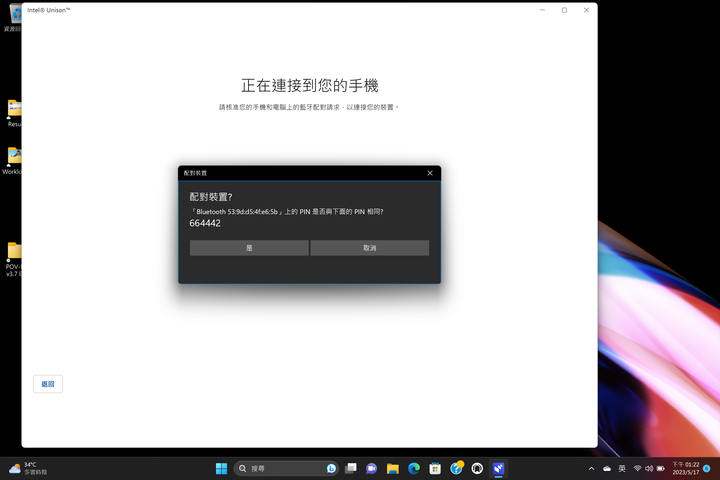Click the heading 正在連接到您的手機
The width and height of the screenshot is (720, 480).
309,85
